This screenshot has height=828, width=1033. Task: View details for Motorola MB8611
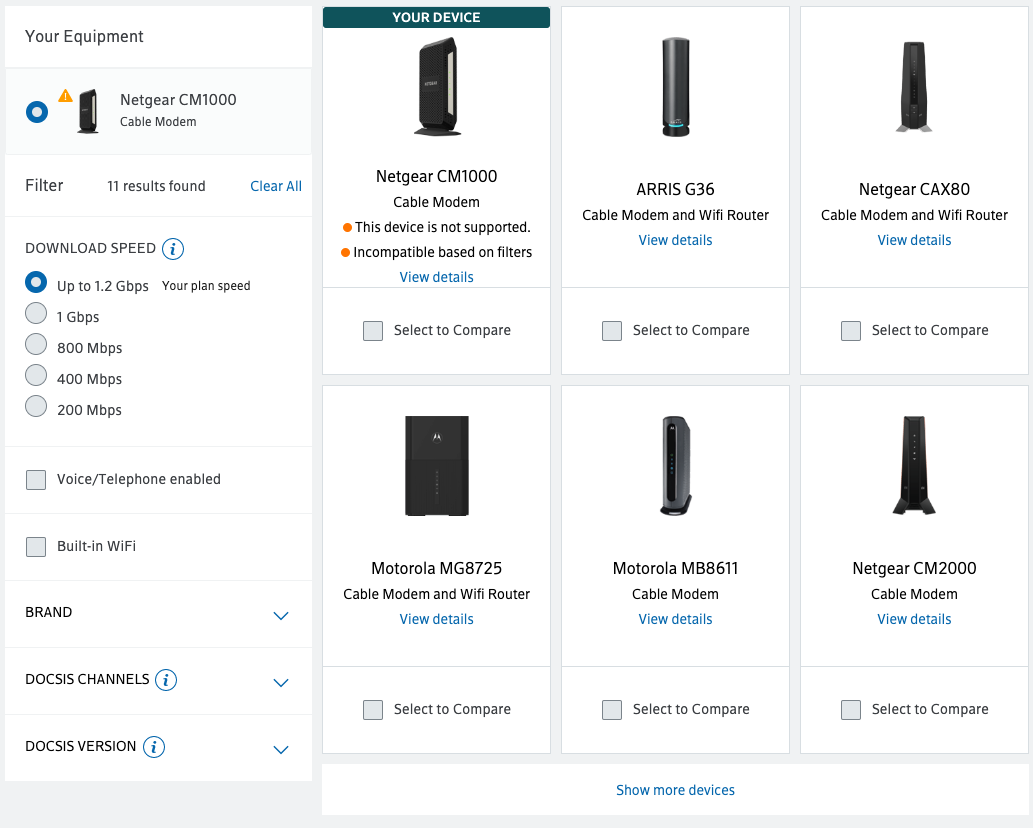coord(675,619)
